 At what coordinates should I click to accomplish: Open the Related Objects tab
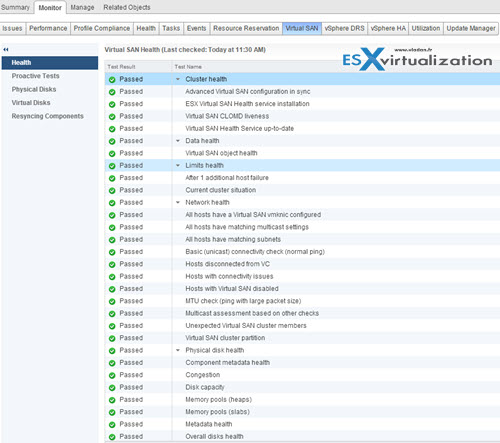point(127,7)
